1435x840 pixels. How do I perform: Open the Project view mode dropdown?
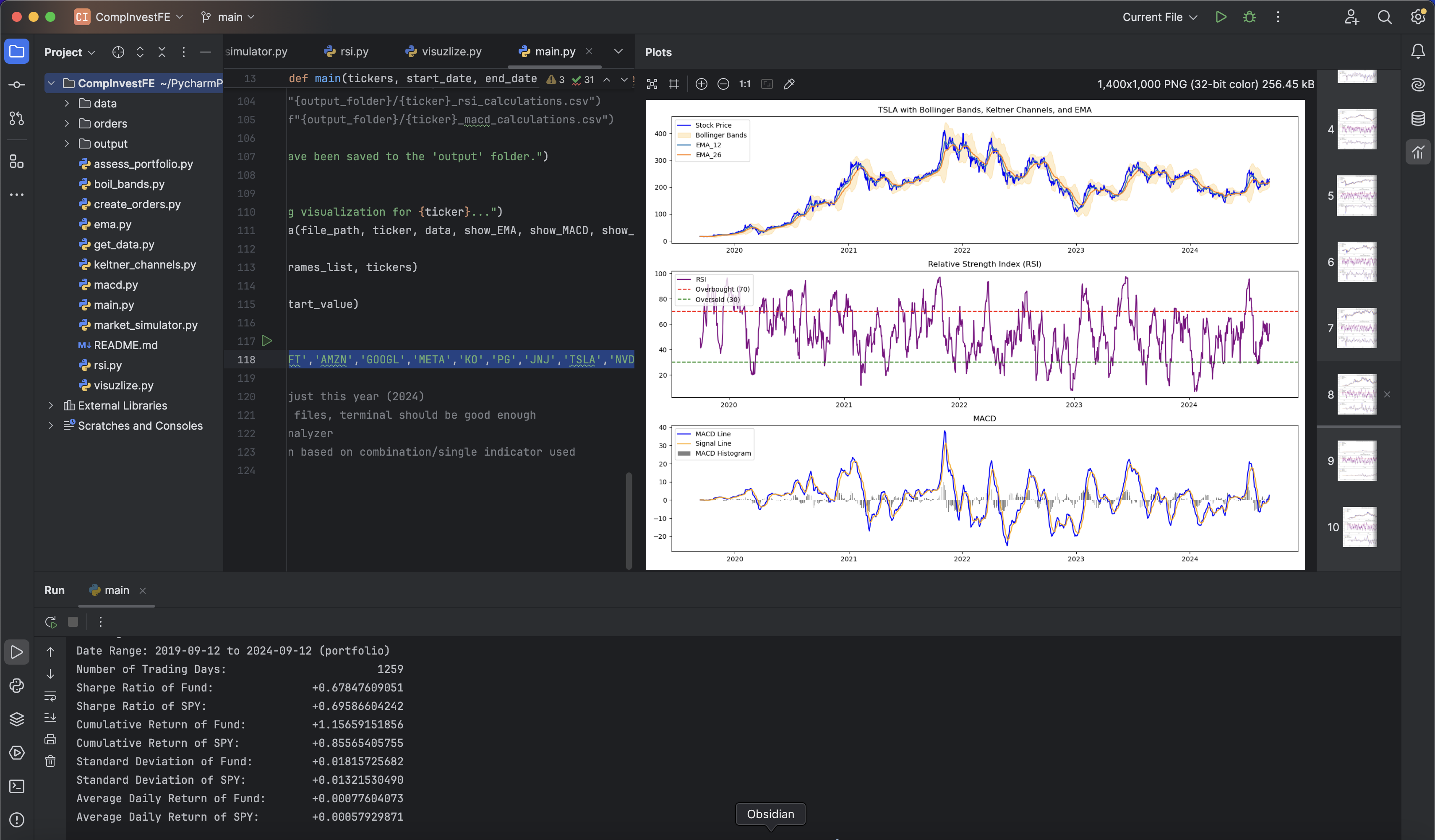(x=70, y=52)
